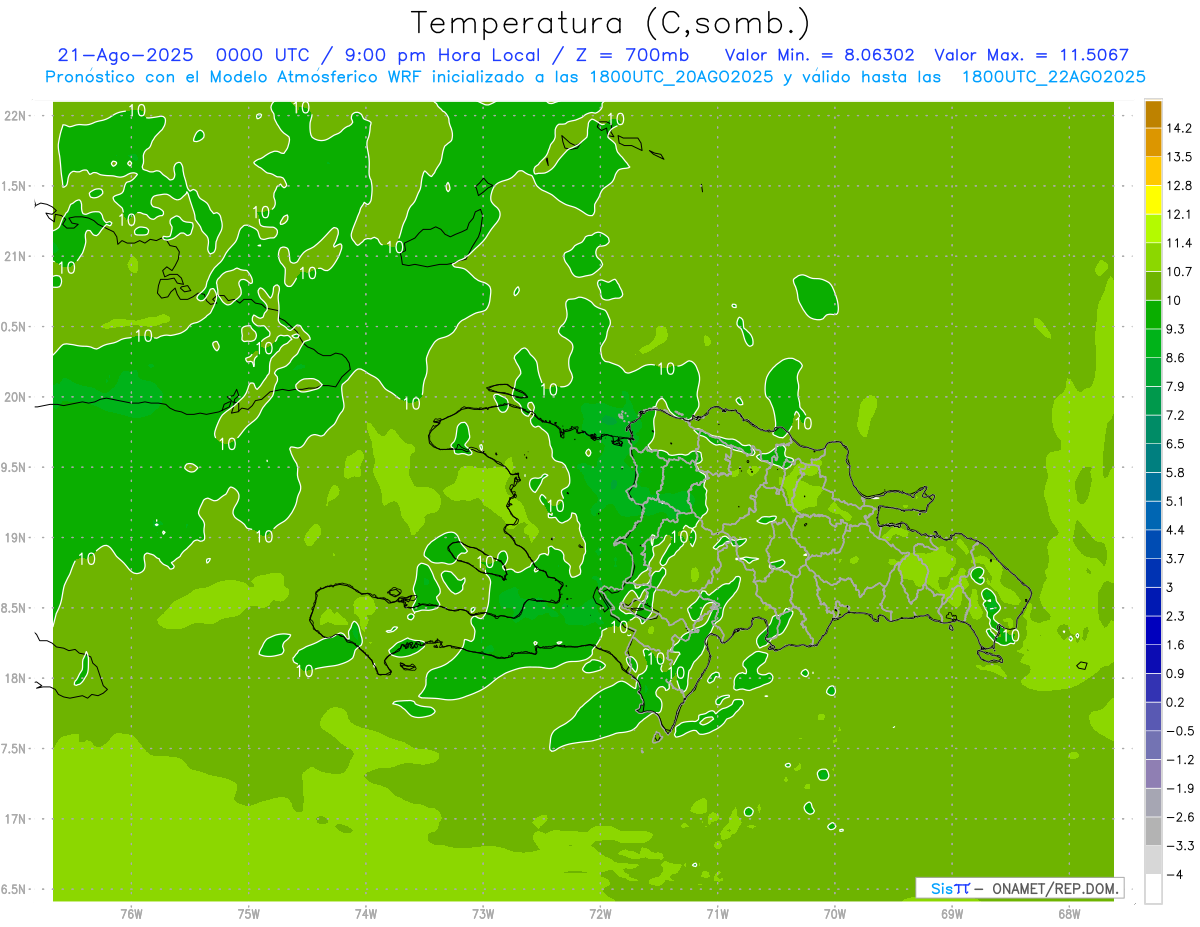Viewport: 1200px width, 927px height.
Task: Click the 70W longitude axis label
Action: pyautogui.click(x=835, y=913)
